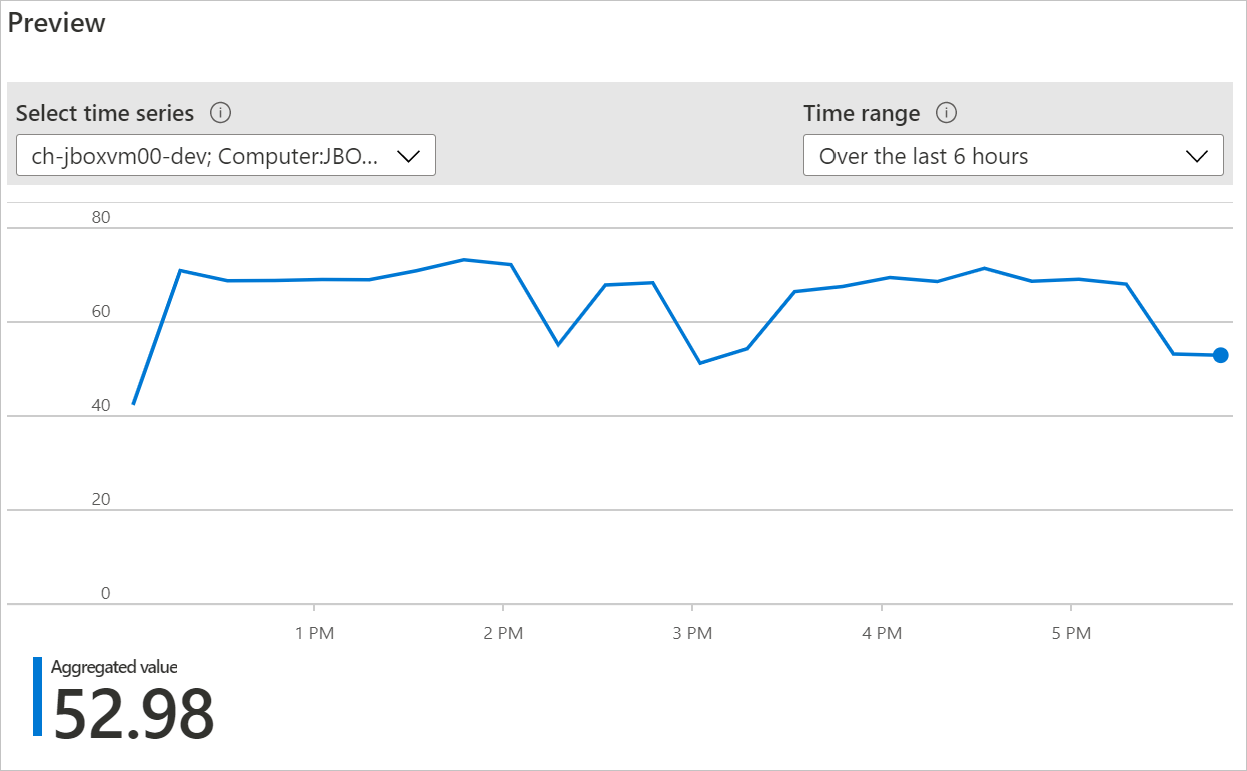1247x771 pixels.
Task: Click the 2 PM x-axis label
Action: (503, 633)
